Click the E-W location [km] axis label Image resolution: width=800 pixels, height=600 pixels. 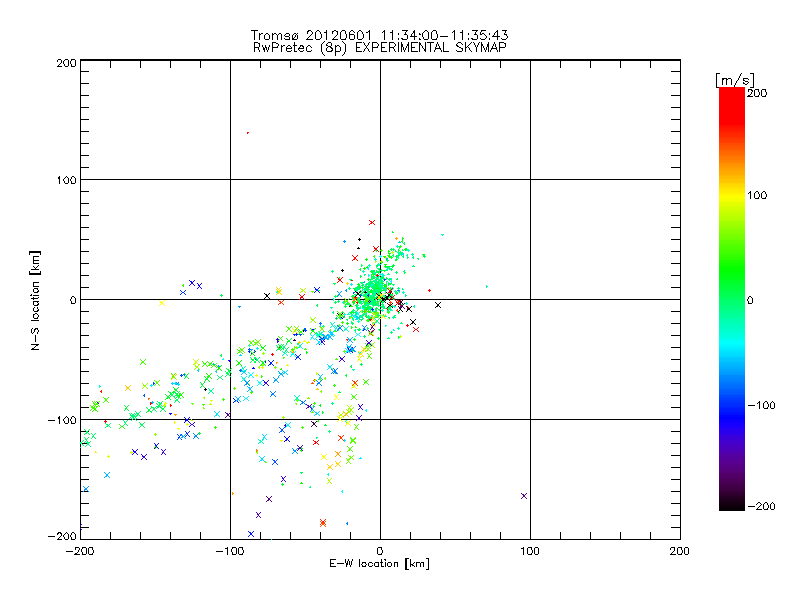tap(380, 565)
